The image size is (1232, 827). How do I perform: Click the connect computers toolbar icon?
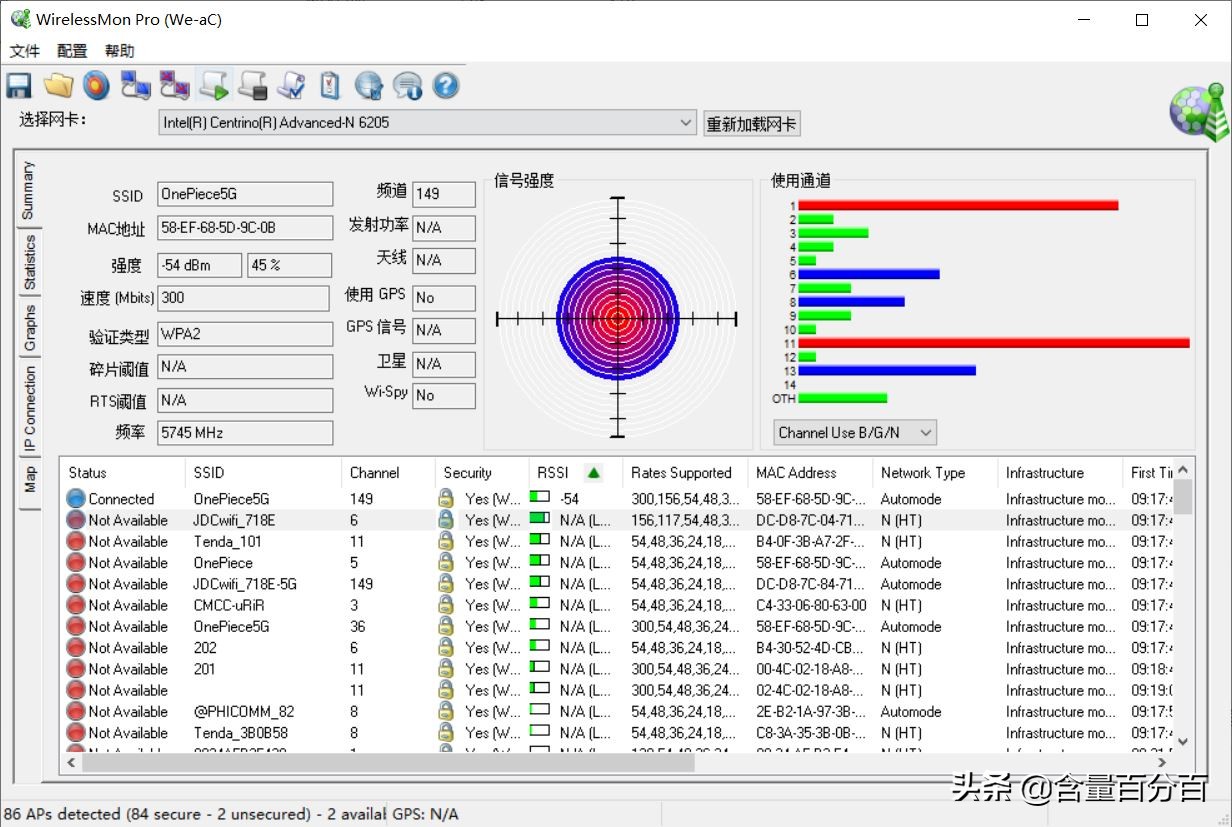pyautogui.click(x=135, y=86)
